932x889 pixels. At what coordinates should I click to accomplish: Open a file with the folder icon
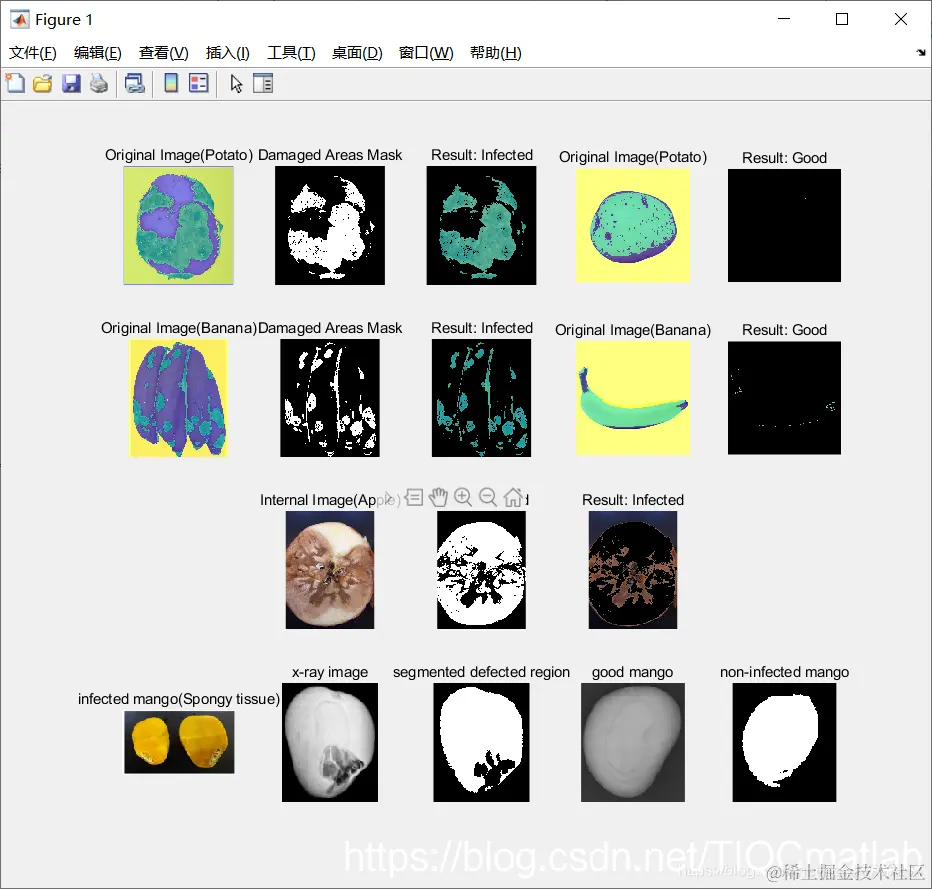pos(42,83)
